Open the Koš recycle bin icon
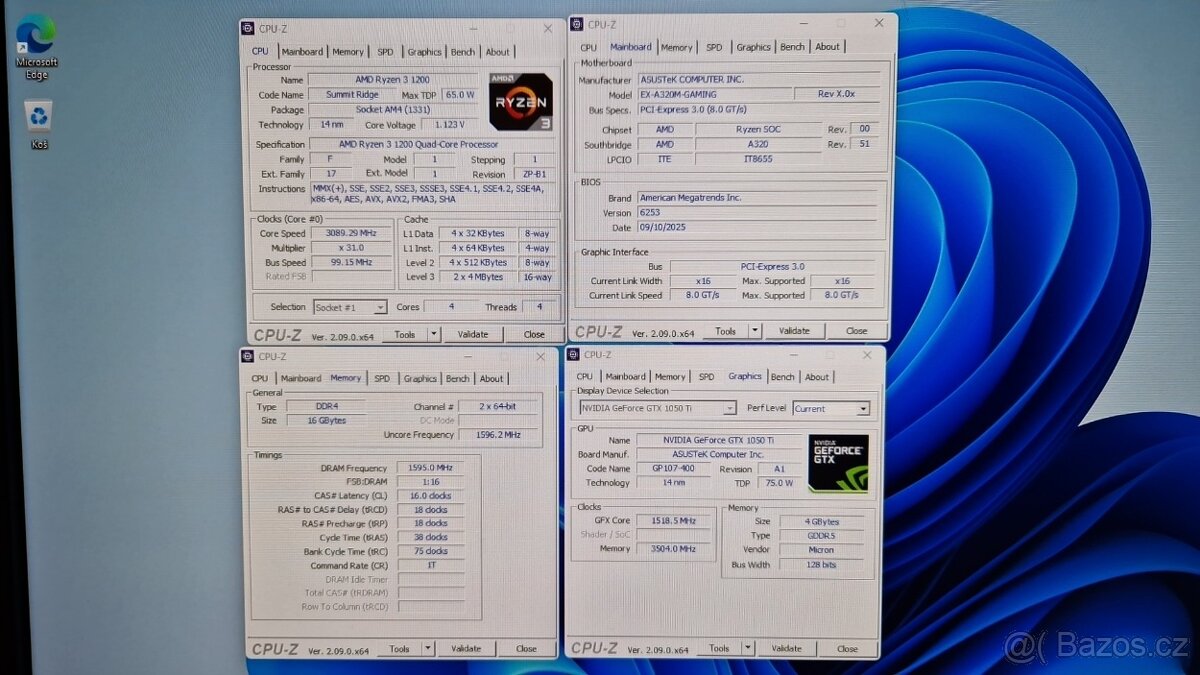The image size is (1200, 675). 38,118
